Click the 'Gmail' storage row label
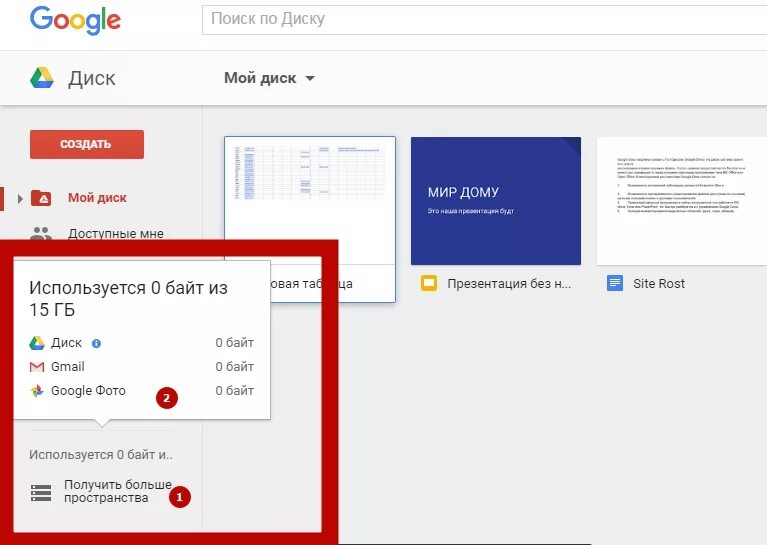The image size is (767, 545). coord(68,366)
